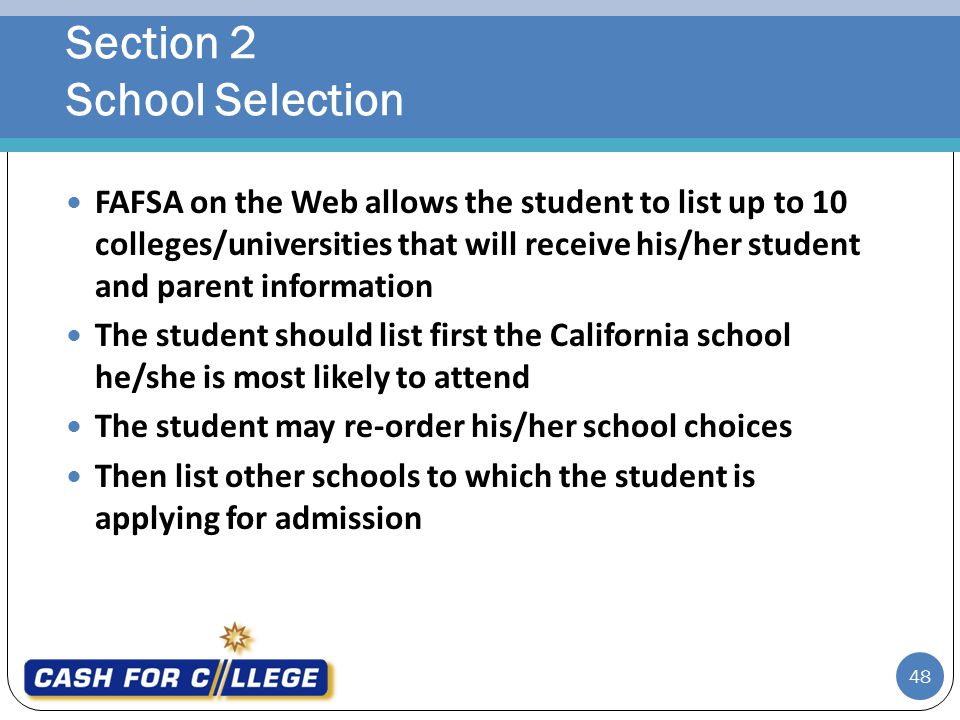960x720 pixels.
Task: Click the bullet dot before 'The student should list'
Action: 75,336
